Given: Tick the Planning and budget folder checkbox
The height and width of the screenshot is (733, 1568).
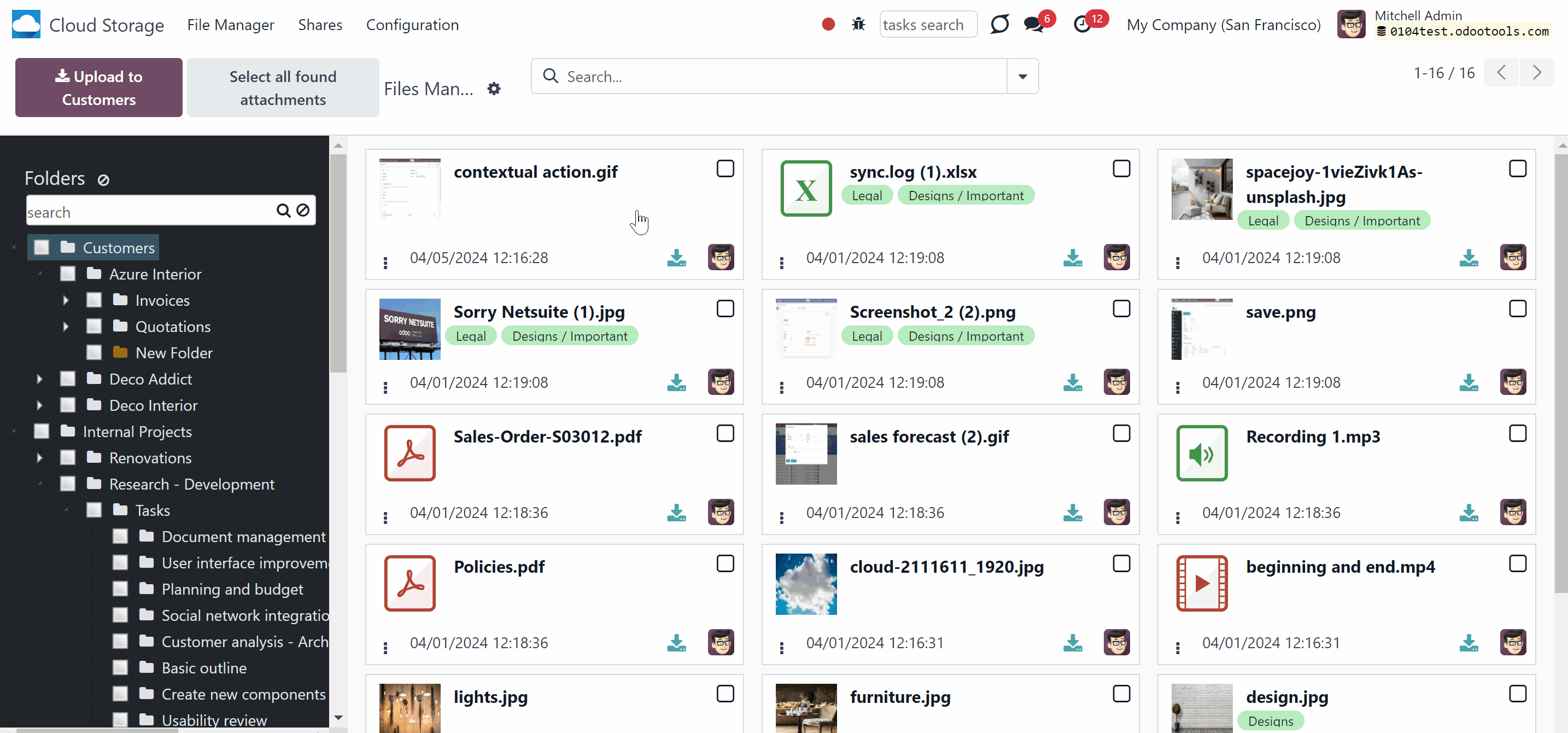Looking at the screenshot, I should (120, 589).
